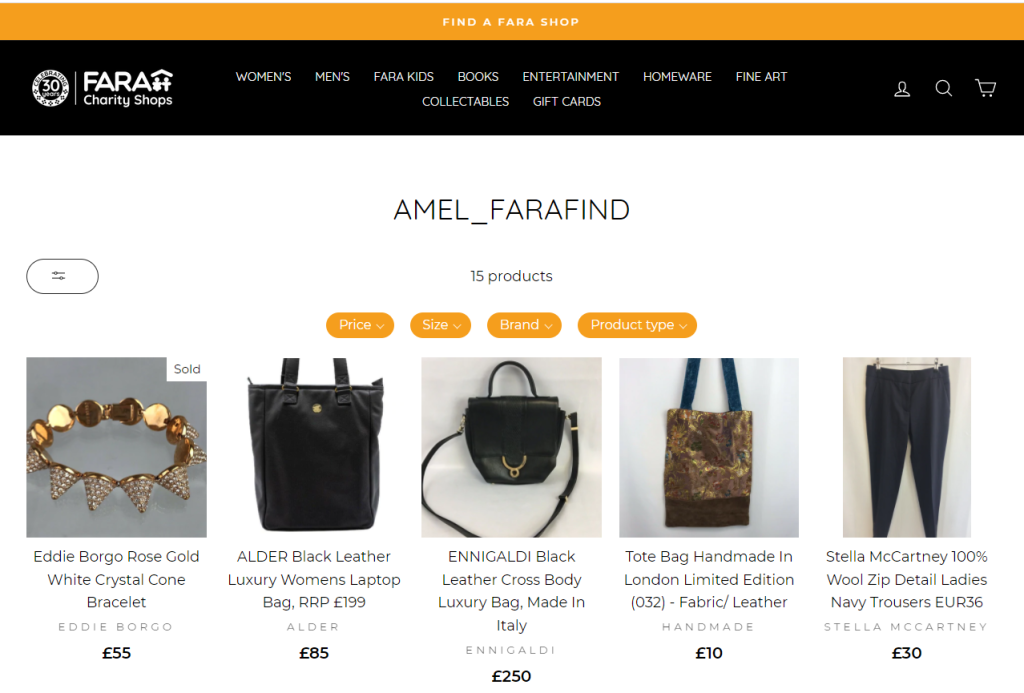This screenshot has height=693, width=1024.
Task: Click the Gift Cards menu link
Action: point(567,101)
